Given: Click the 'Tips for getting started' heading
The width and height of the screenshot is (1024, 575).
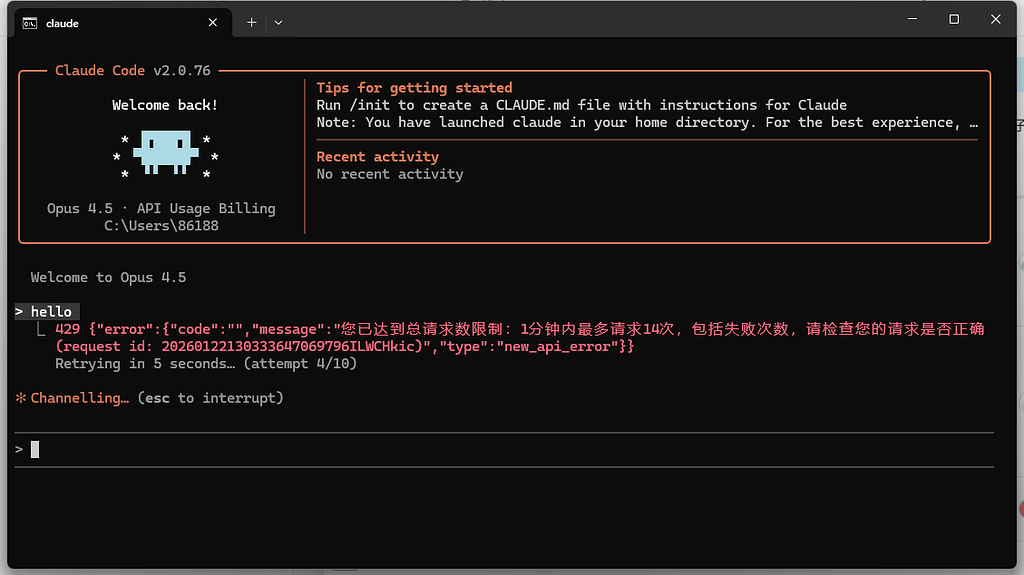Looking at the screenshot, I should (415, 88).
